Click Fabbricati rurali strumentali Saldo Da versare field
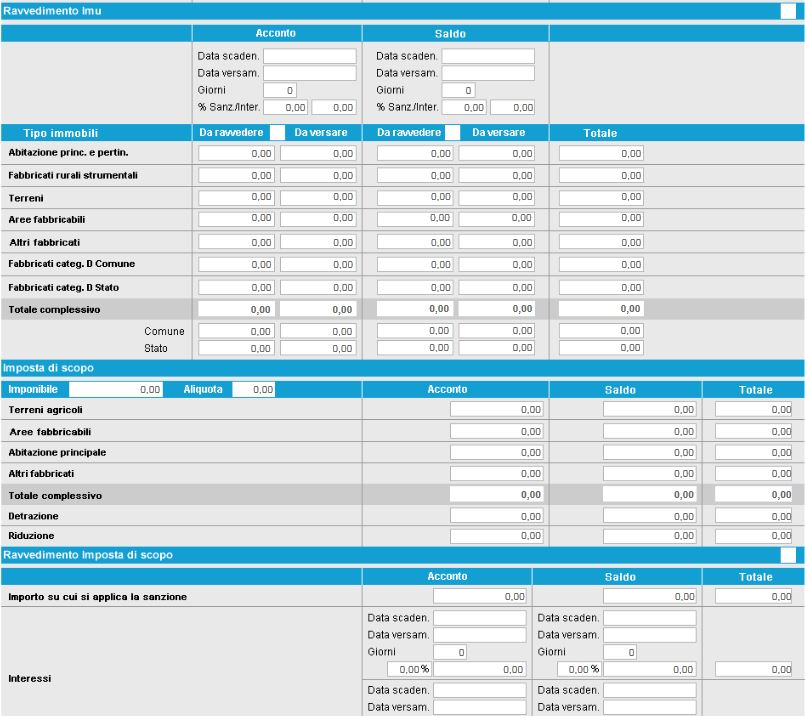This screenshot has height=716, width=805. [x=496, y=175]
